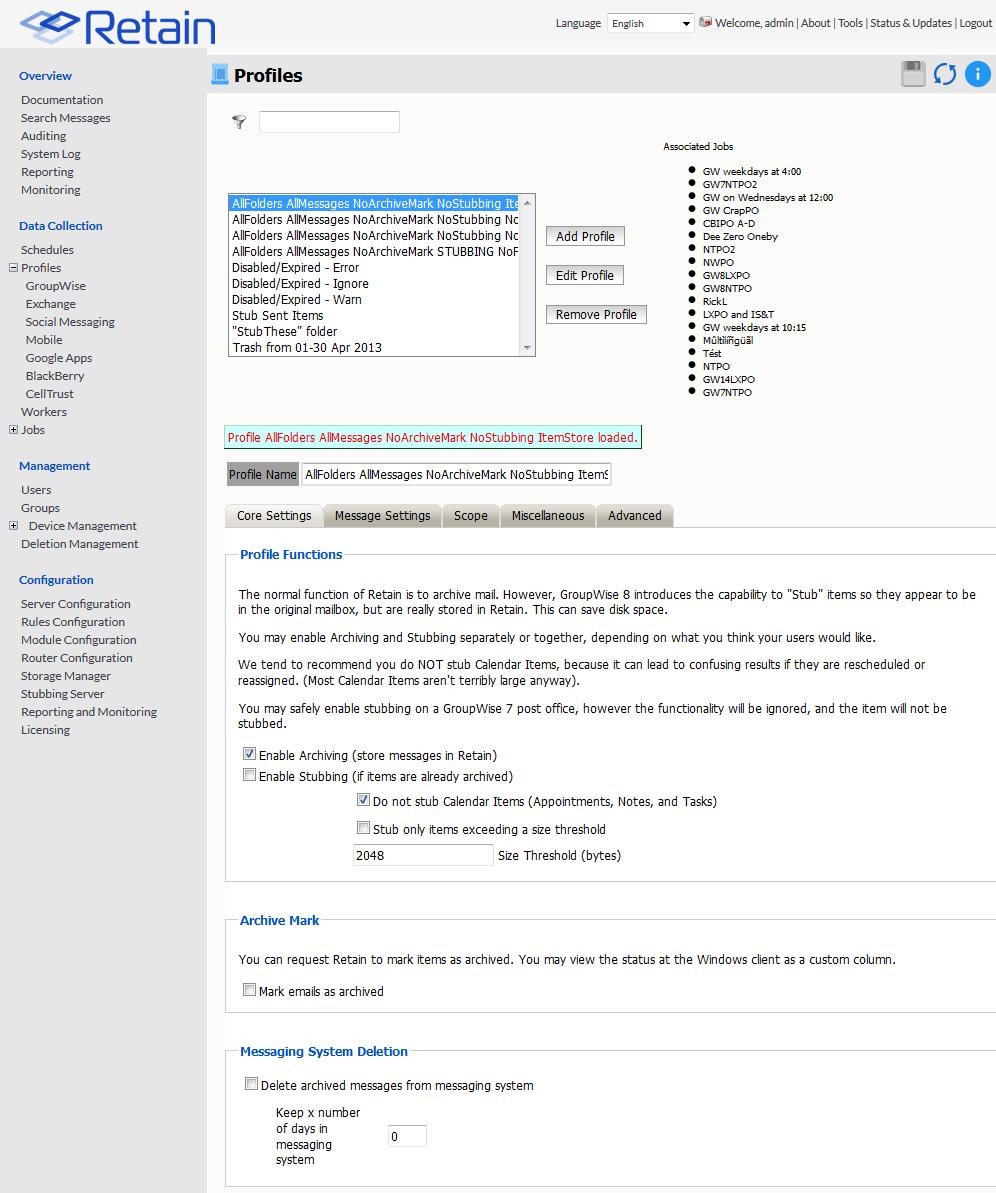This screenshot has width=996, height=1193.
Task: Check Delete archived messages from messaging system
Action: [x=251, y=1083]
